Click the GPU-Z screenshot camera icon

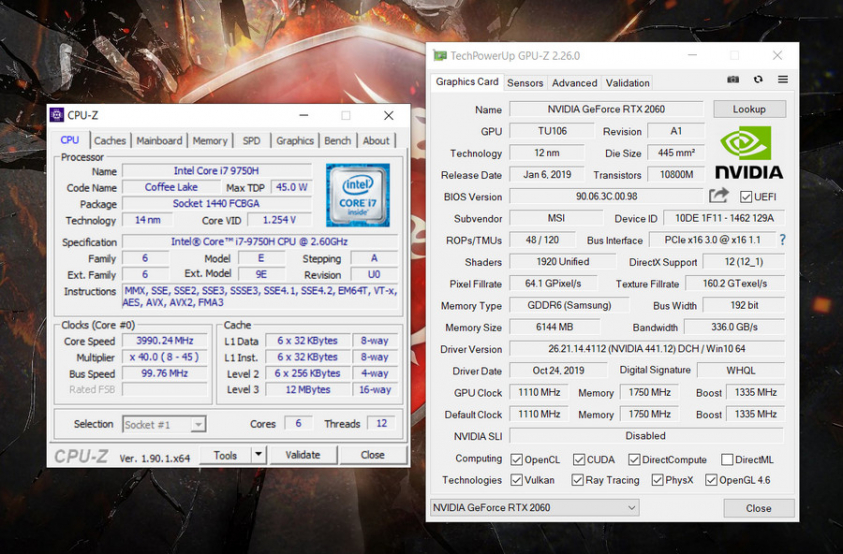(733, 80)
